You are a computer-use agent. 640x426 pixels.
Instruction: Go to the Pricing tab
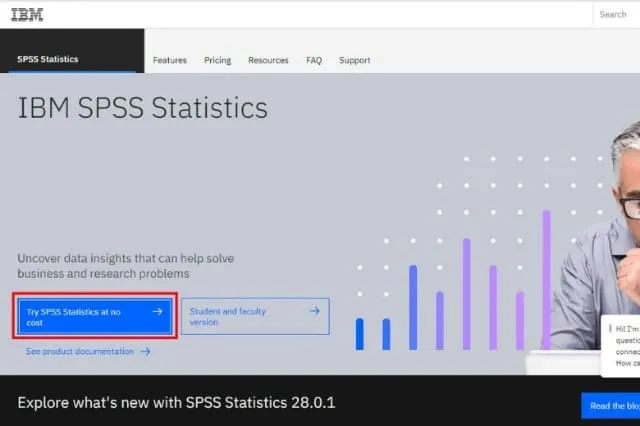(x=218, y=60)
